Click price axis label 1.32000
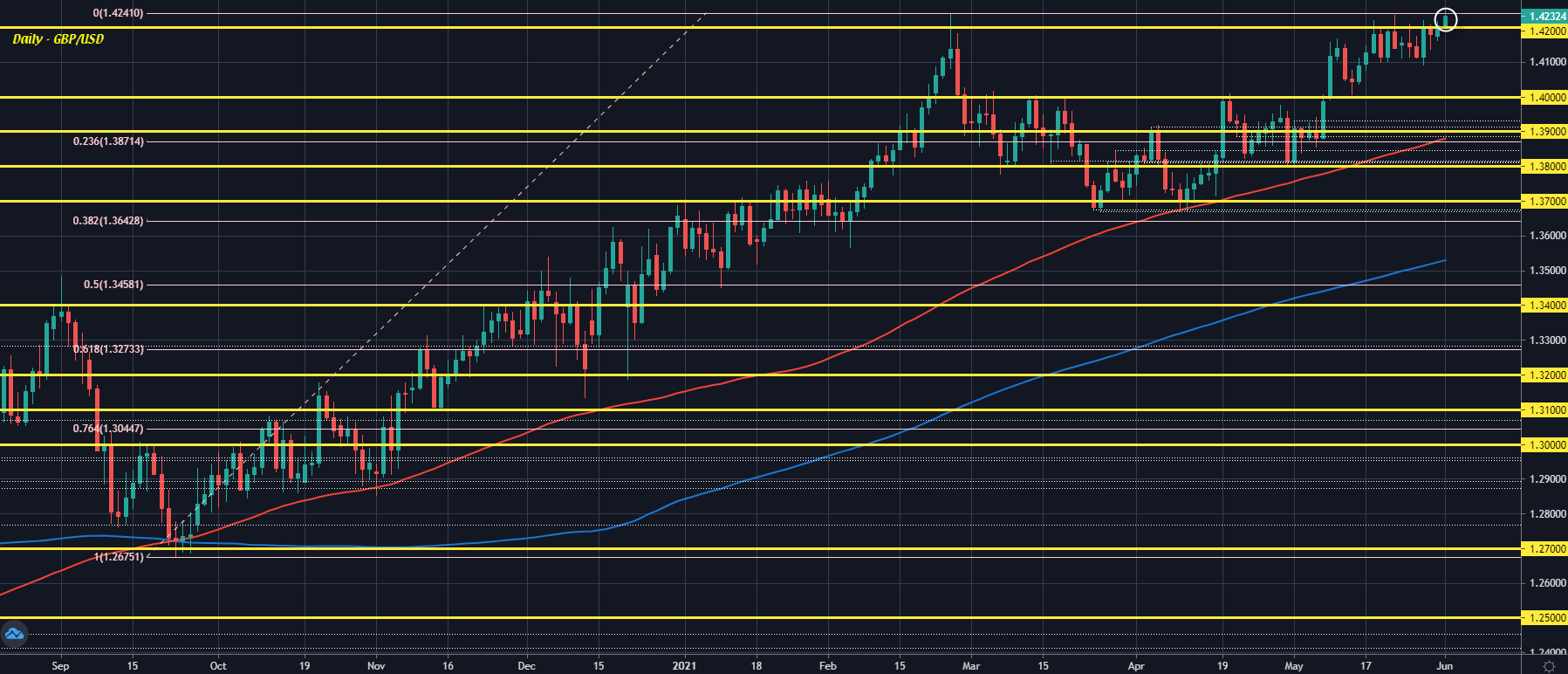This screenshot has height=674, width=1568. (1544, 375)
